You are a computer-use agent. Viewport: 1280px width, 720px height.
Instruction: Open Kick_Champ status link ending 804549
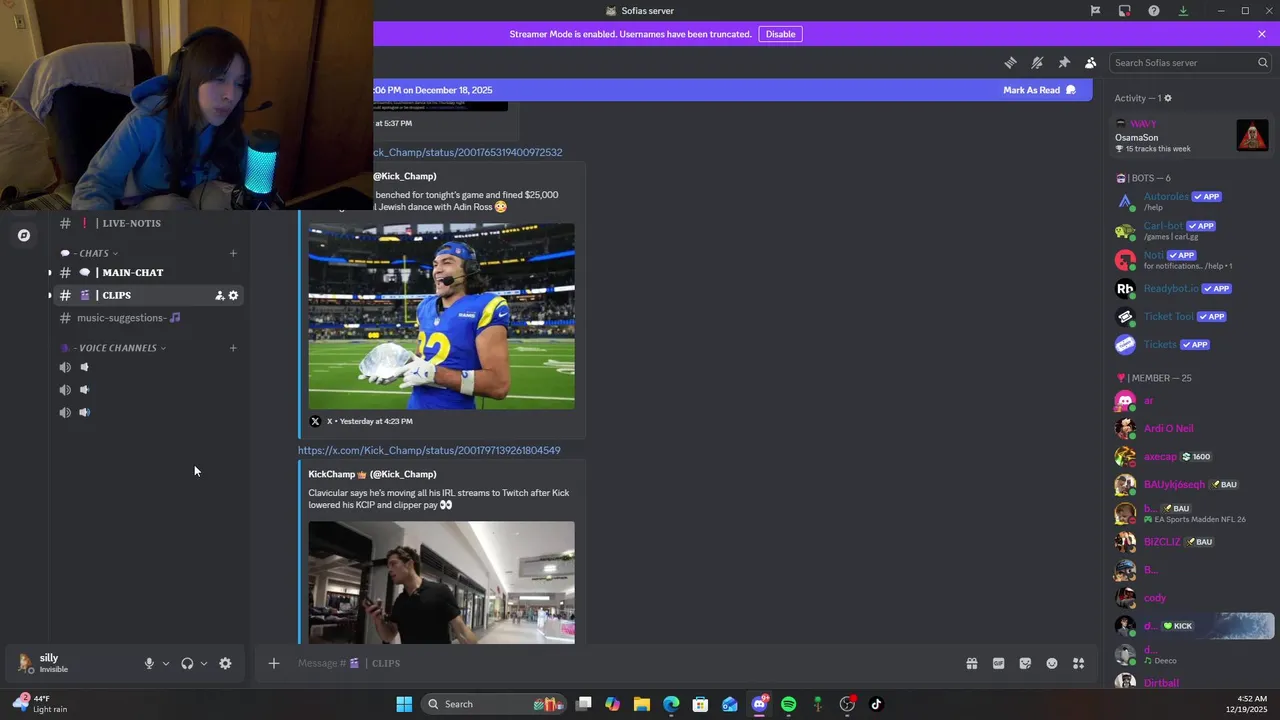429,450
